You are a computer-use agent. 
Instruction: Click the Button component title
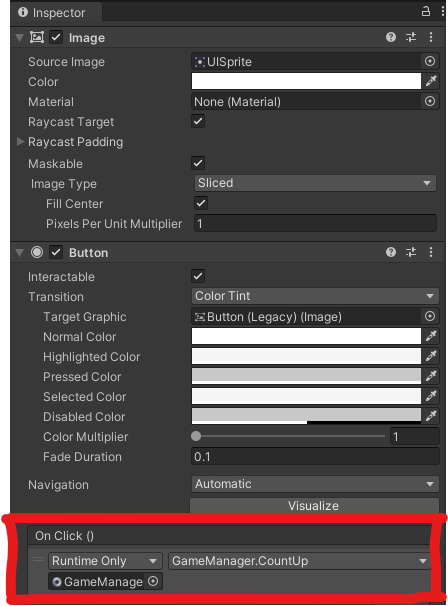point(89,253)
